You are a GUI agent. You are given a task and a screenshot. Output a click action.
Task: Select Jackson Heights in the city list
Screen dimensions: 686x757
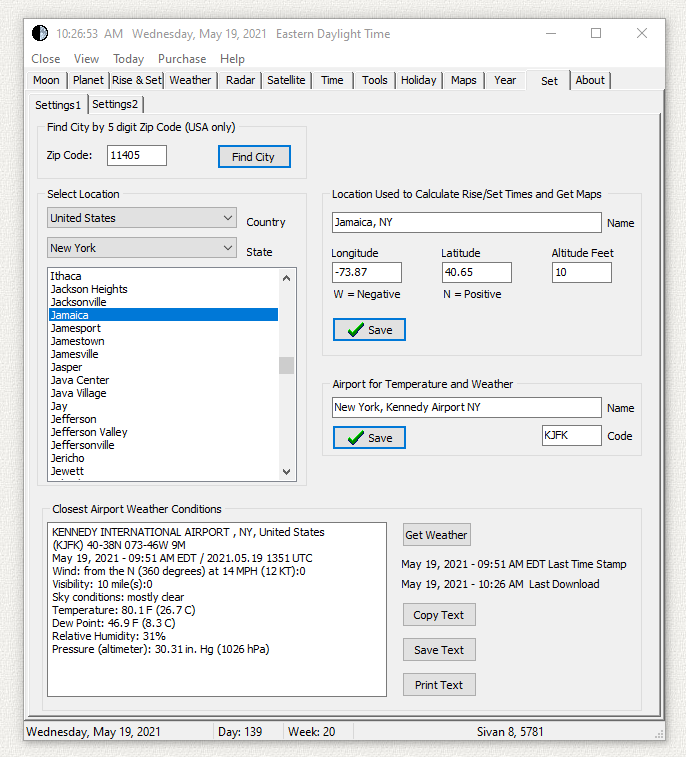click(164, 289)
